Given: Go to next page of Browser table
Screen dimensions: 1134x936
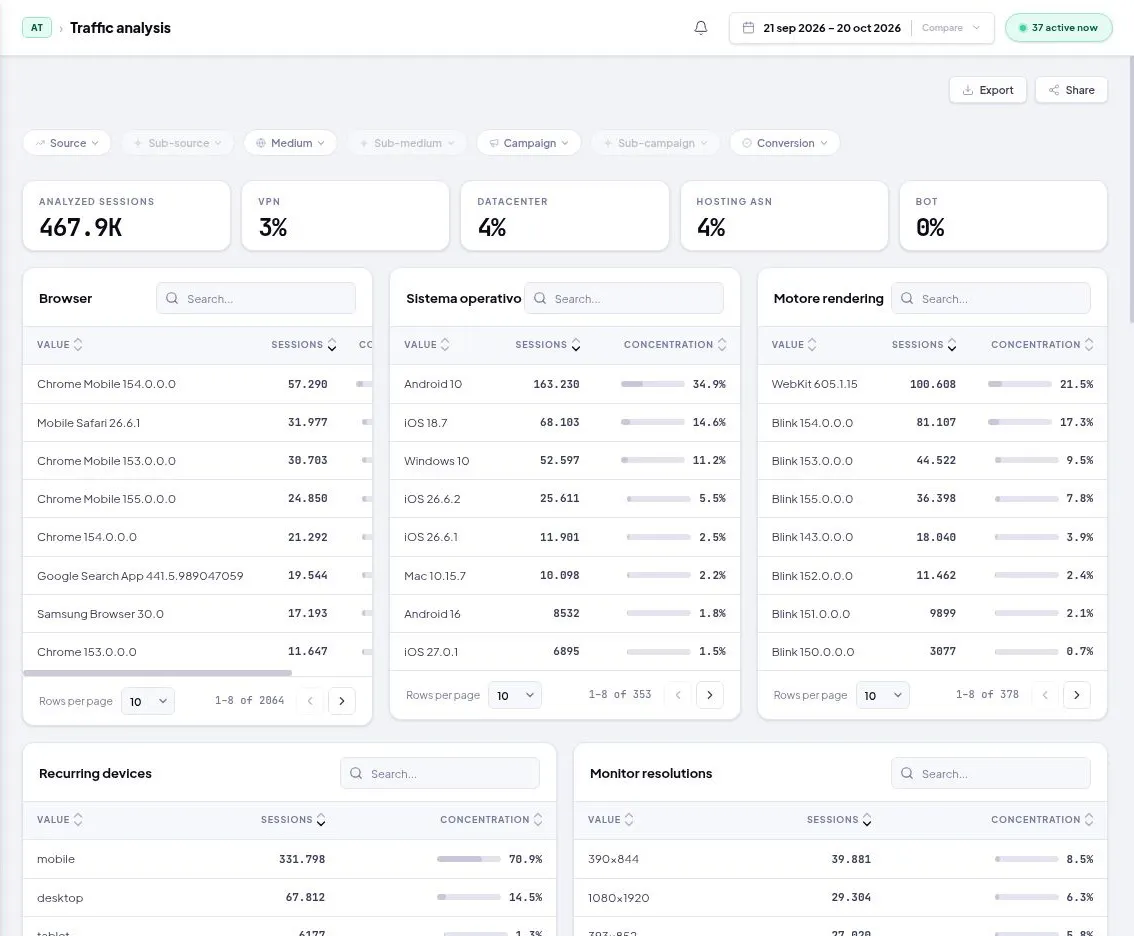Looking at the screenshot, I should [x=341, y=701].
